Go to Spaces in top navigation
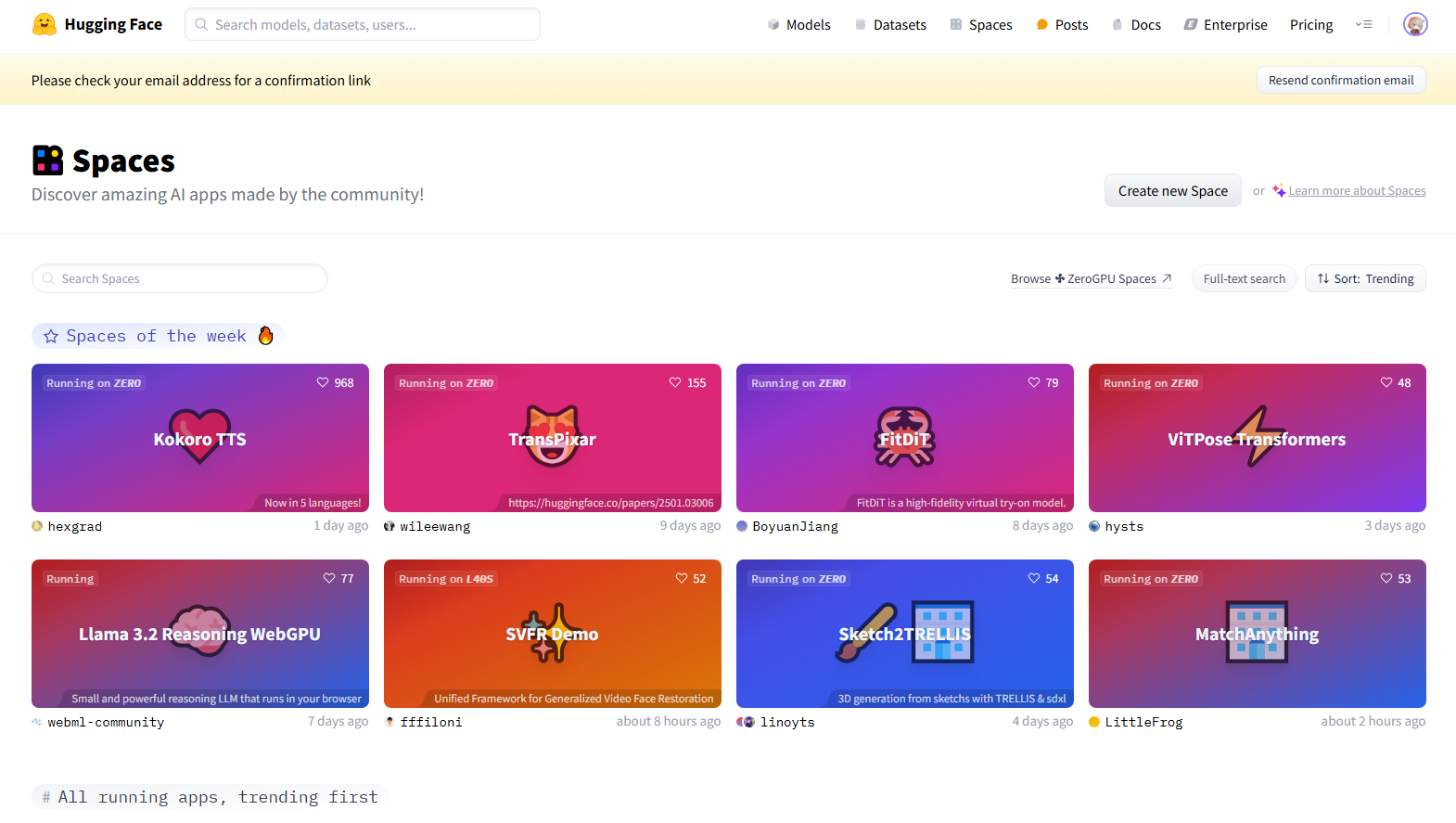This screenshot has width=1456, height=823. pyautogui.click(x=981, y=25)
